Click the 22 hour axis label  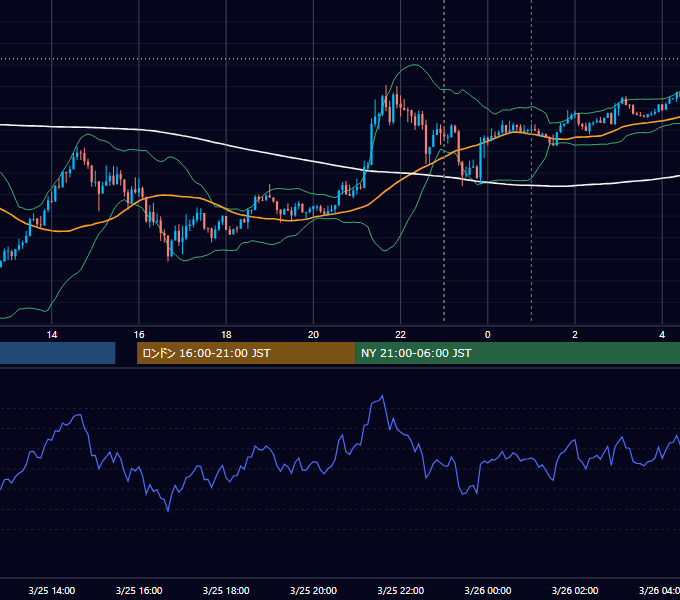400,335
